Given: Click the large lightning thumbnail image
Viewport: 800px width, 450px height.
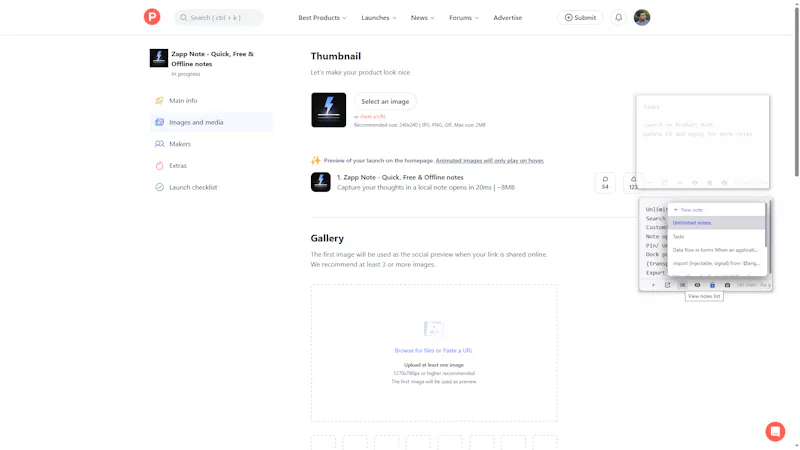Looking at the screenshot, I should 329,110.
